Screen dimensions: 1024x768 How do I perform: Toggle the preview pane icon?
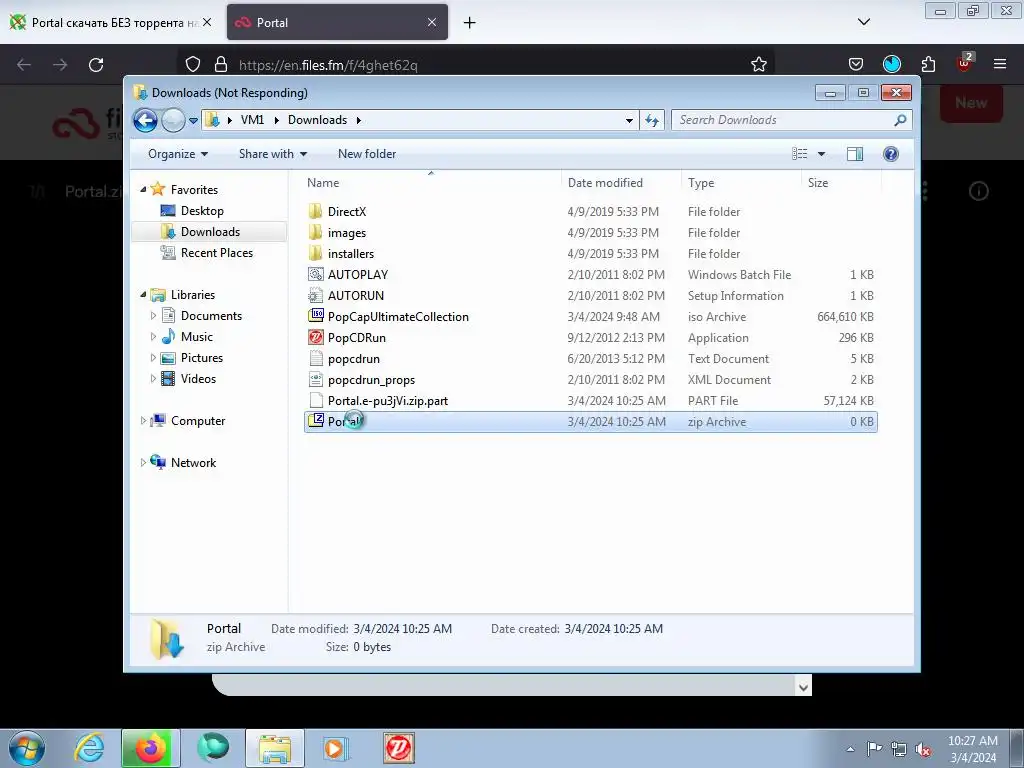pyautogui.click(x=855, y=154)
